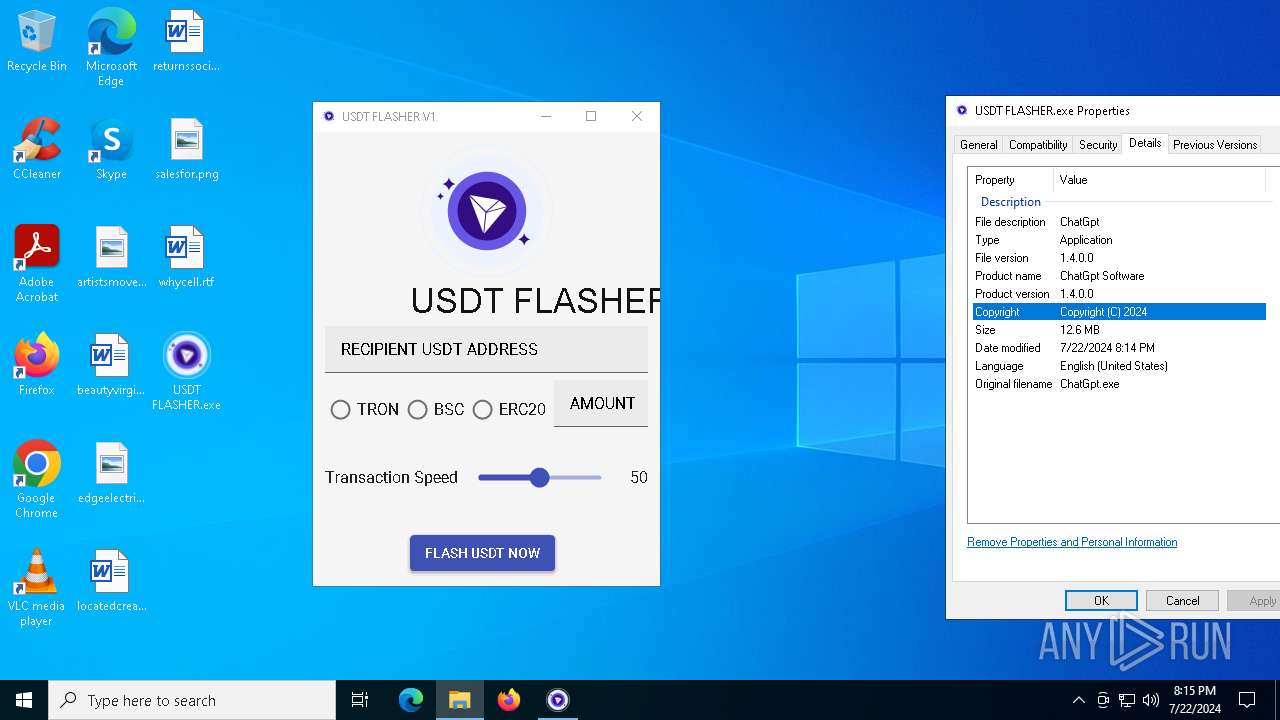Select the Date modified row
The width and height of the screenshot is (1280, 720).
pos(1119,348)
